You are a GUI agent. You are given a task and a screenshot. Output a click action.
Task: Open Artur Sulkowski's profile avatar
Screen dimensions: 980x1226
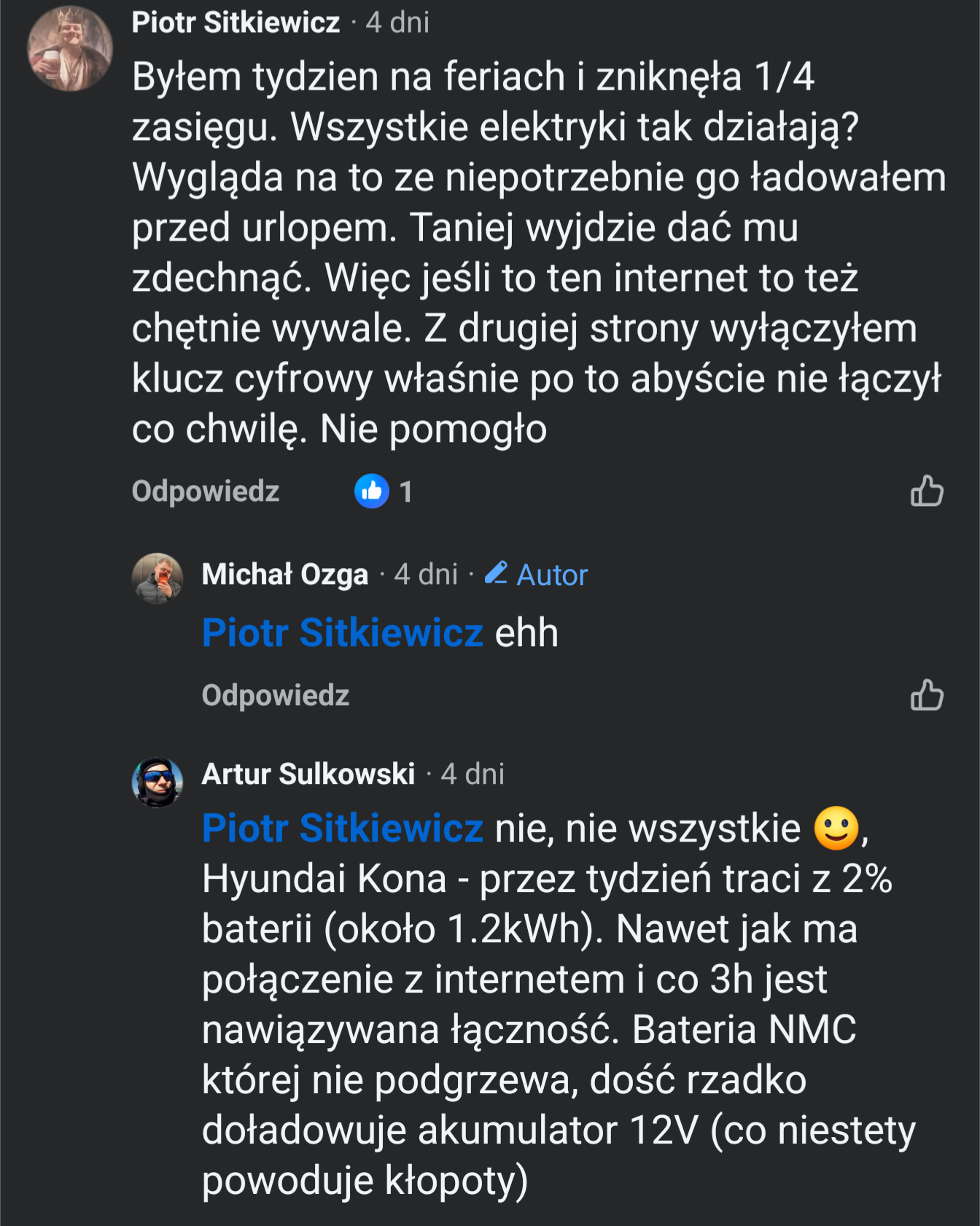(x=157, y=782)
